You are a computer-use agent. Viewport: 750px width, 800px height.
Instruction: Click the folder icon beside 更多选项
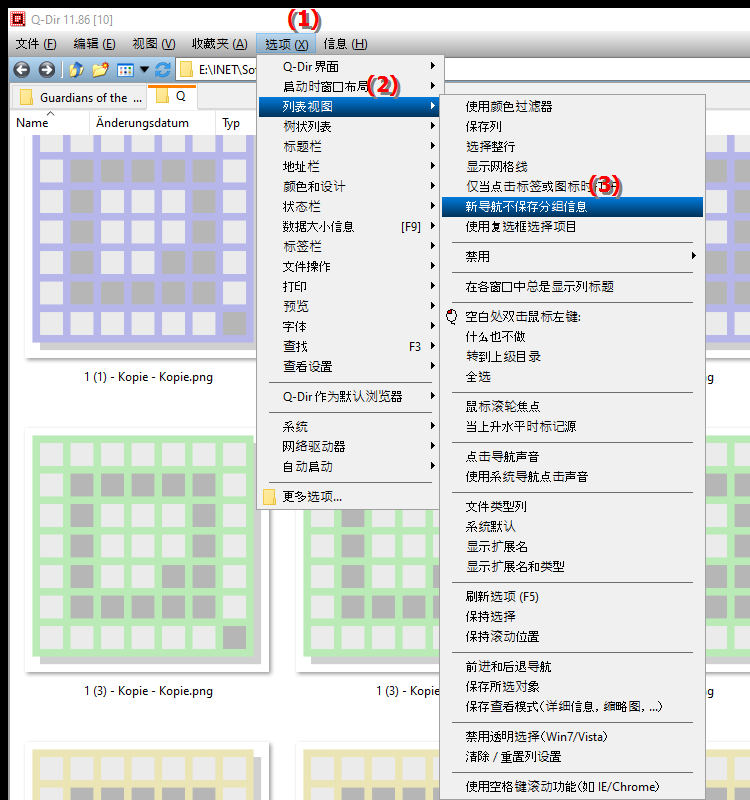tap(269, 497)
